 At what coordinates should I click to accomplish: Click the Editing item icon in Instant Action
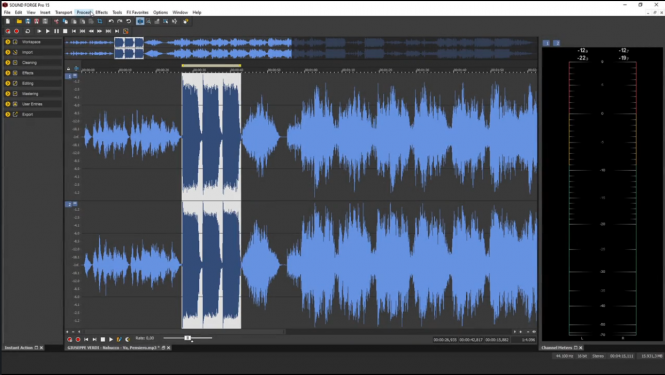[x=15, y=83]
